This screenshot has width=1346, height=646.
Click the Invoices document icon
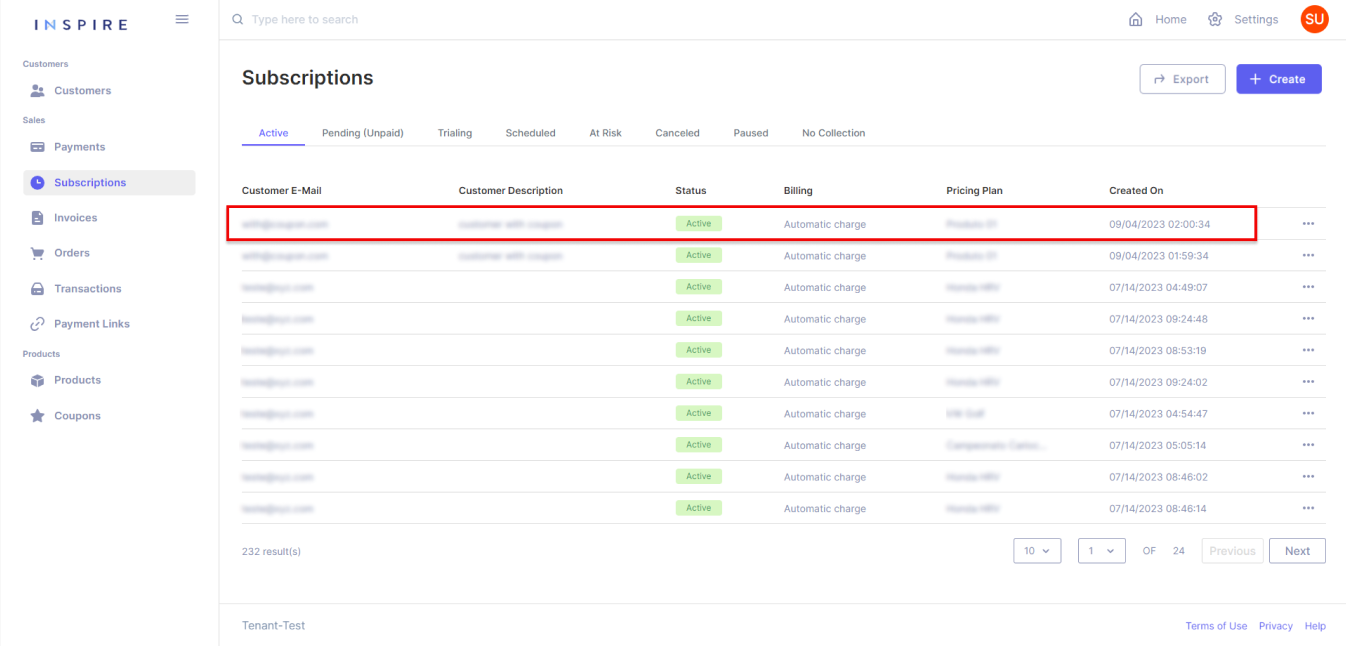tap(37, 218)
